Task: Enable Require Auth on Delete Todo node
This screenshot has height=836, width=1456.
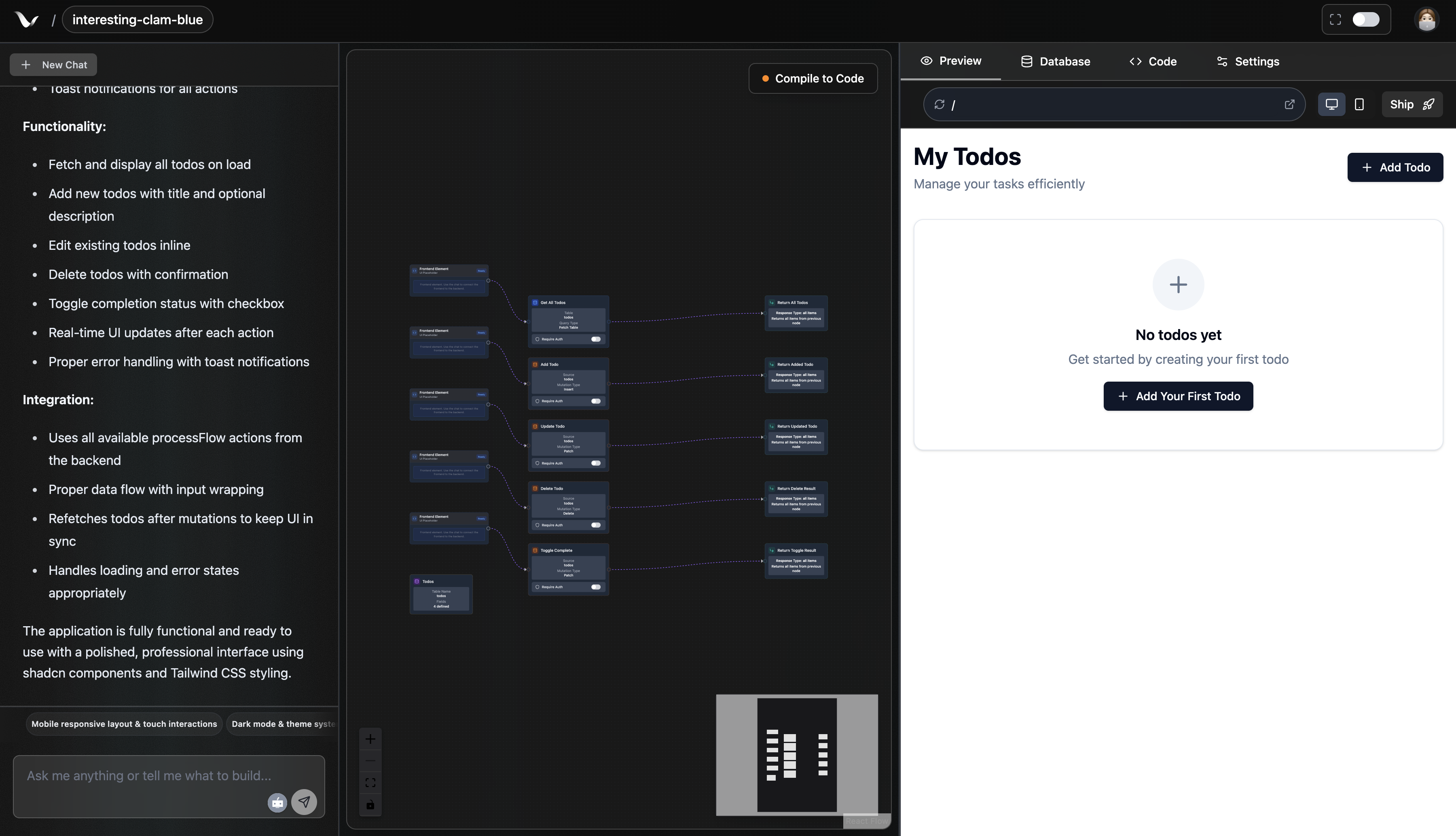Action: click(596, 525)
